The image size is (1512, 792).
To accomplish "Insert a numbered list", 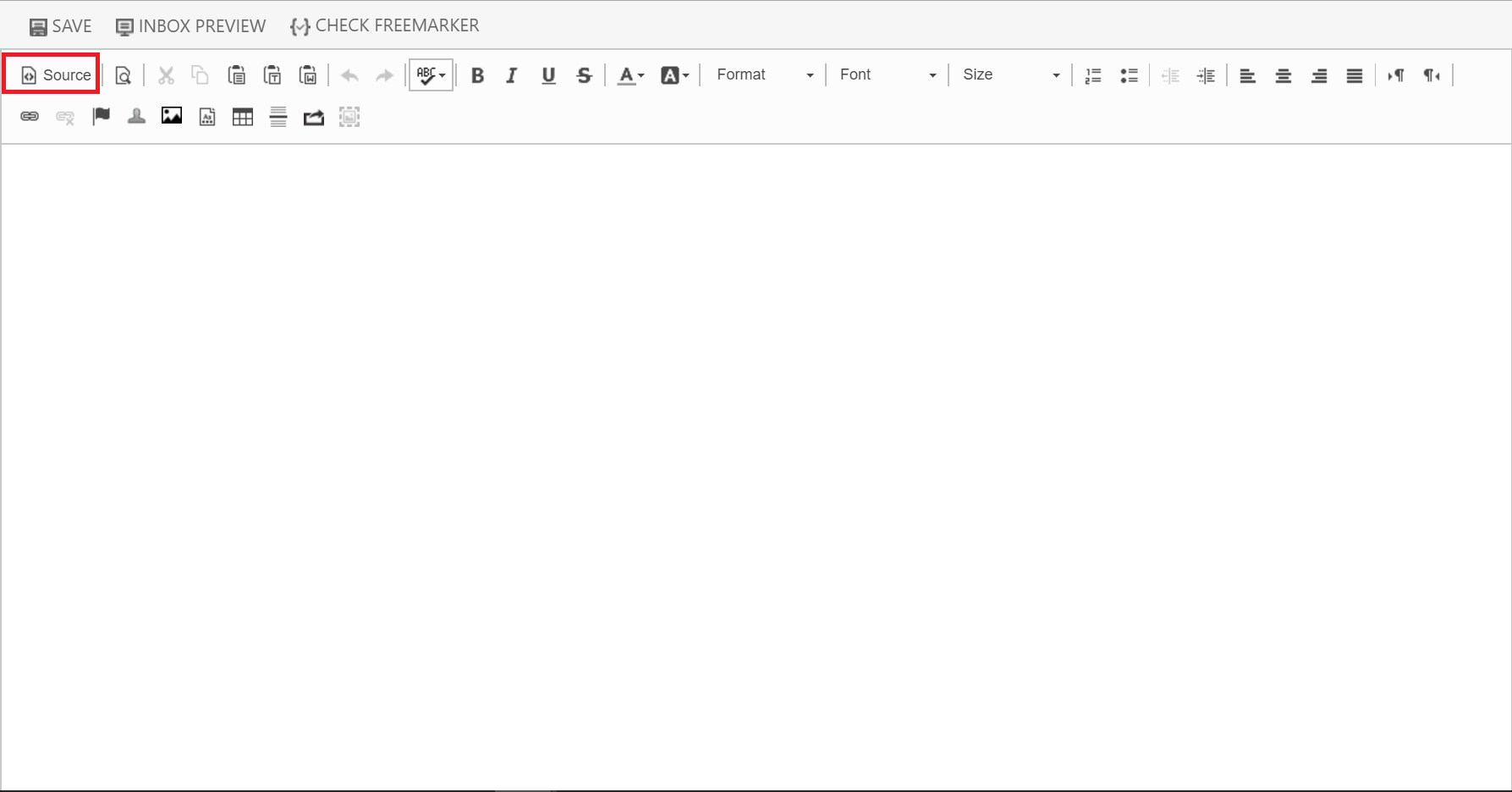I will click(x=1093, y=75).
